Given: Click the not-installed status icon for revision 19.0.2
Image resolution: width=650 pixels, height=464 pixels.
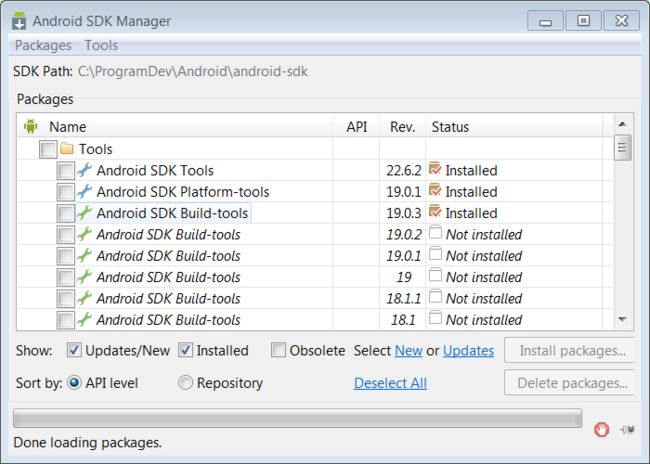Looking at the screenshot, I should 435,232.
